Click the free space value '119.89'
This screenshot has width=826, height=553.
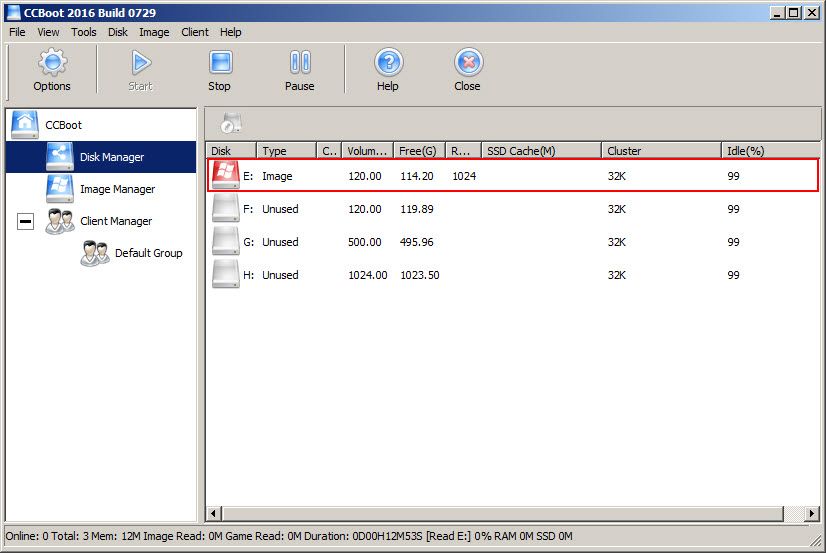click(417, 209)
